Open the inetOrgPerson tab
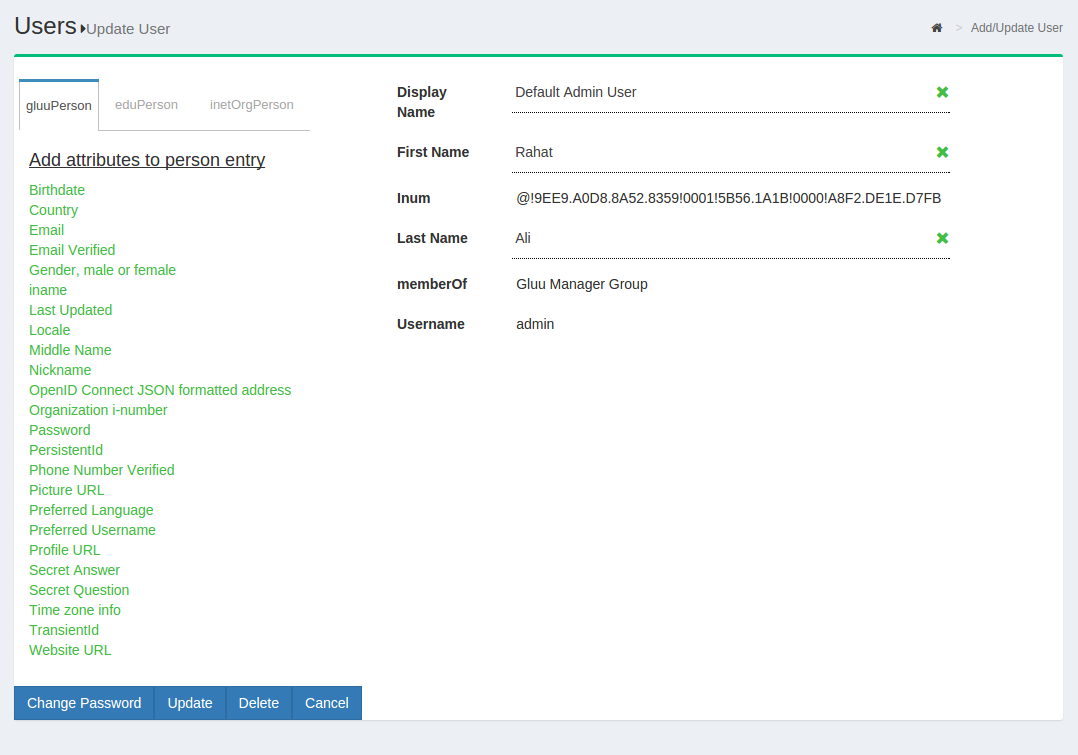The image size is (1078, 755). (x=251, y=104)
